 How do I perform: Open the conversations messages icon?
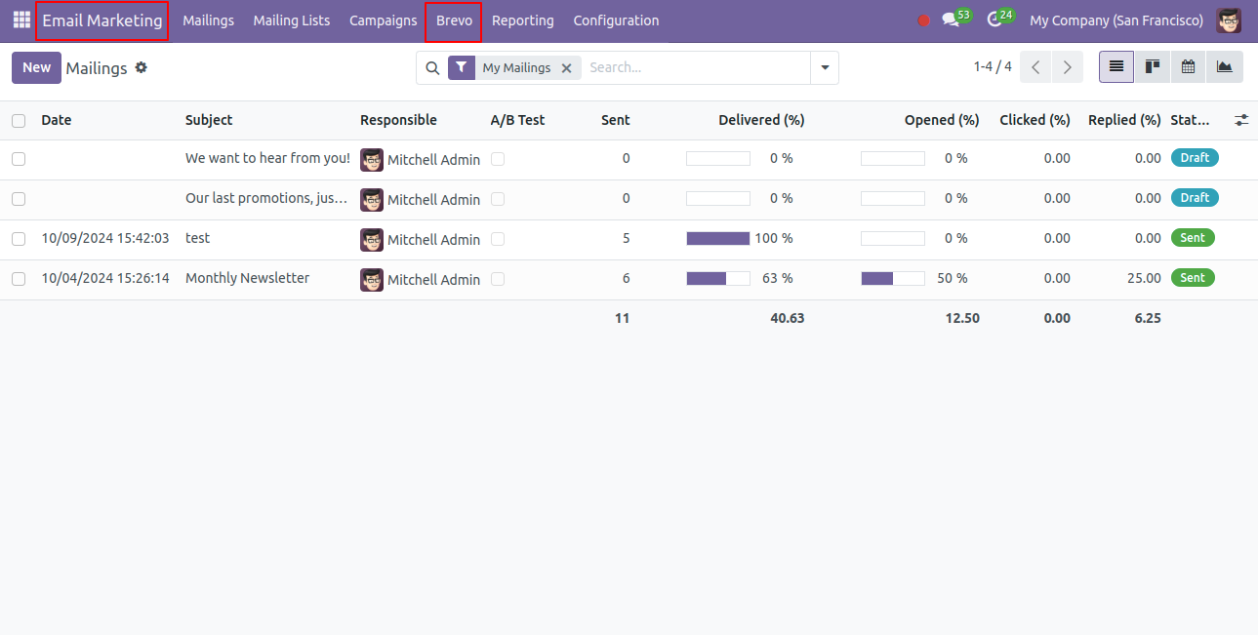click(x=950, y=20)
